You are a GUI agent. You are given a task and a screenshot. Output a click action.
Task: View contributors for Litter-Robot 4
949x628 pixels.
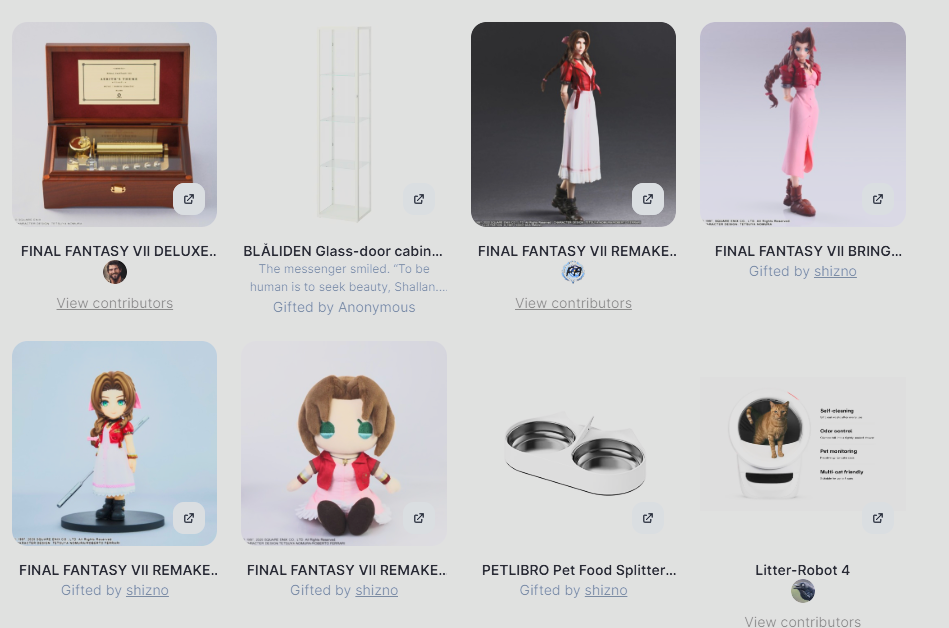click(x=803, y=621)
